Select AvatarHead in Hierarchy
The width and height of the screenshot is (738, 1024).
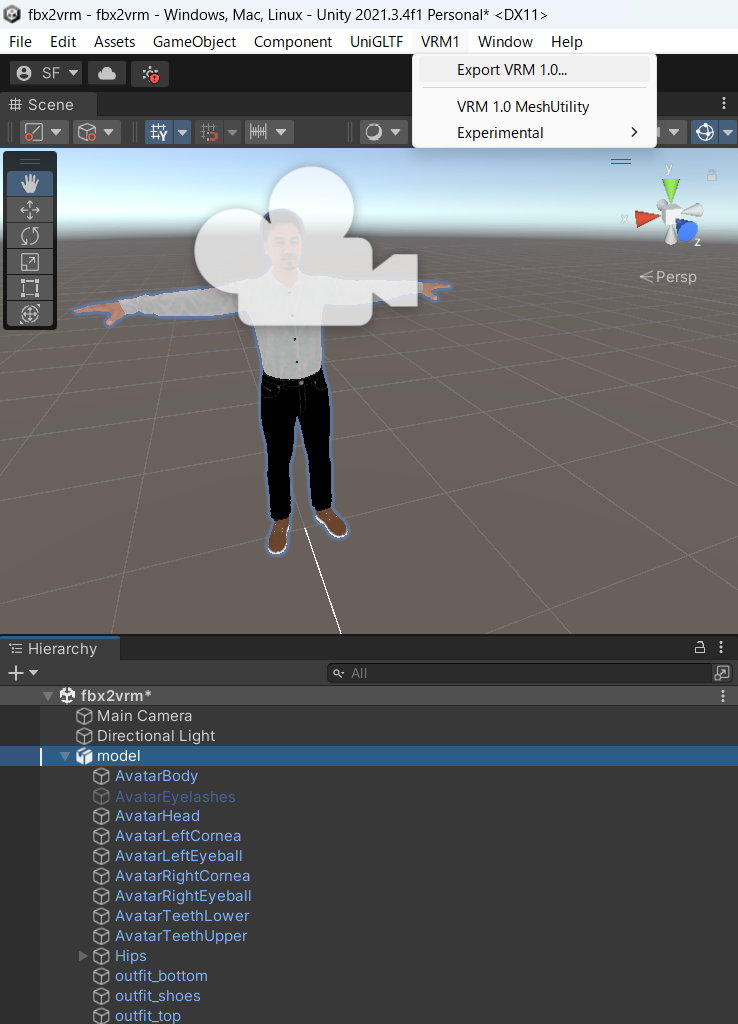157,816
